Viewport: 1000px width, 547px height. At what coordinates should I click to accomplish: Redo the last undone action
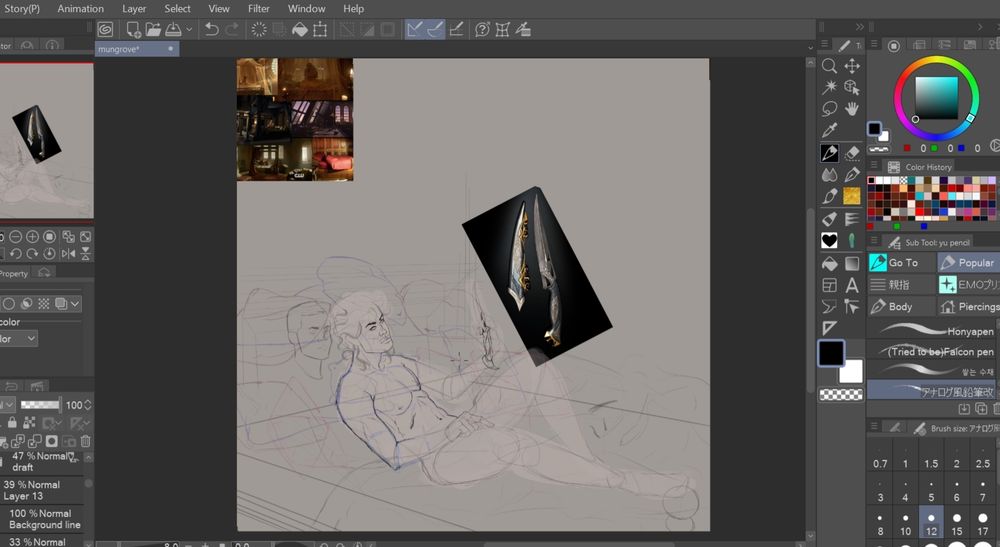click(232, 29)
